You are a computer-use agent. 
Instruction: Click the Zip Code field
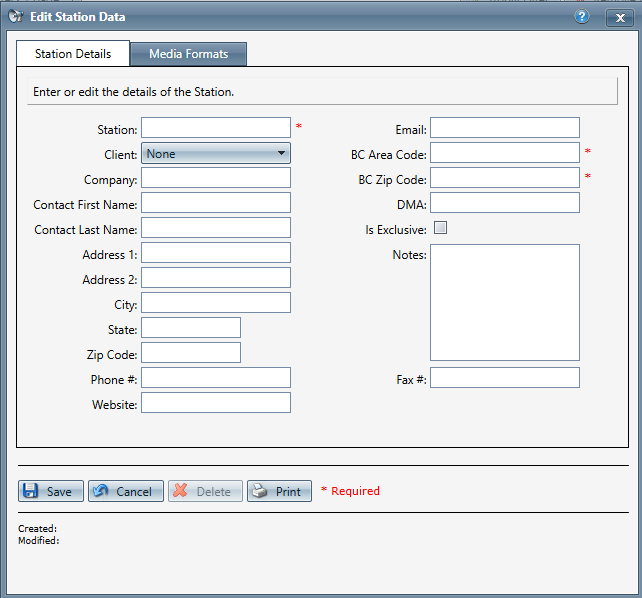[191, 352]
